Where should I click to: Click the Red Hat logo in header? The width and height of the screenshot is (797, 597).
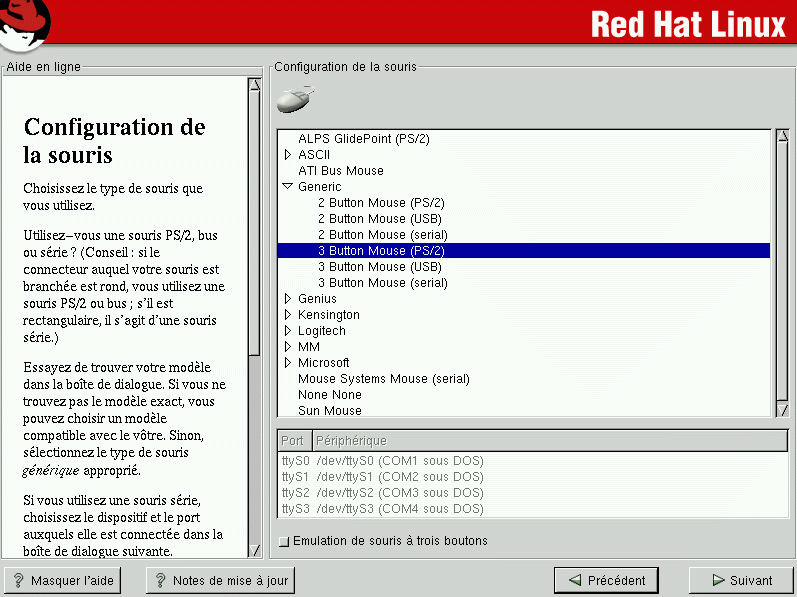coord(27,24)
